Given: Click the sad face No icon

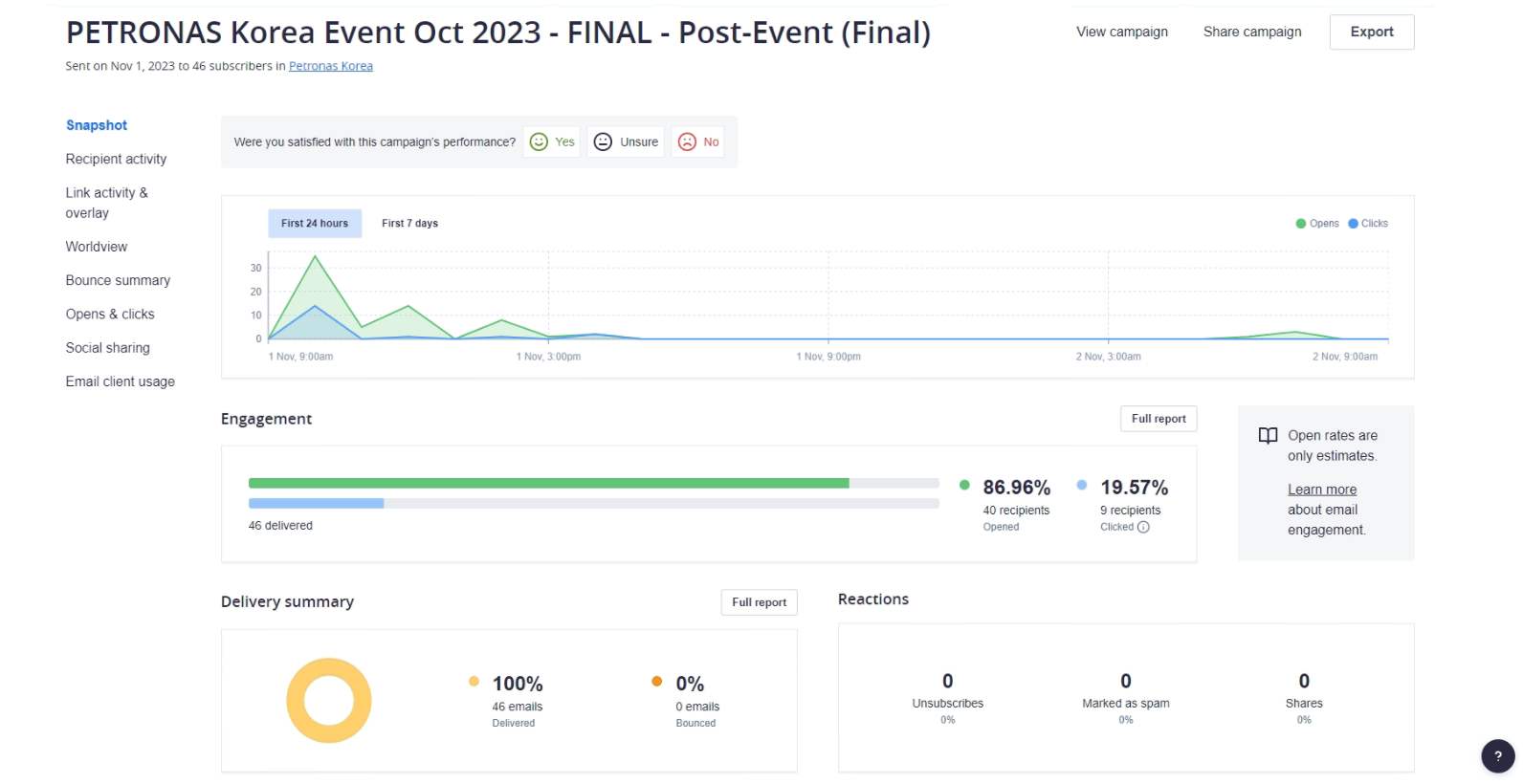Looking at the screenshot, I should [687, 142].
